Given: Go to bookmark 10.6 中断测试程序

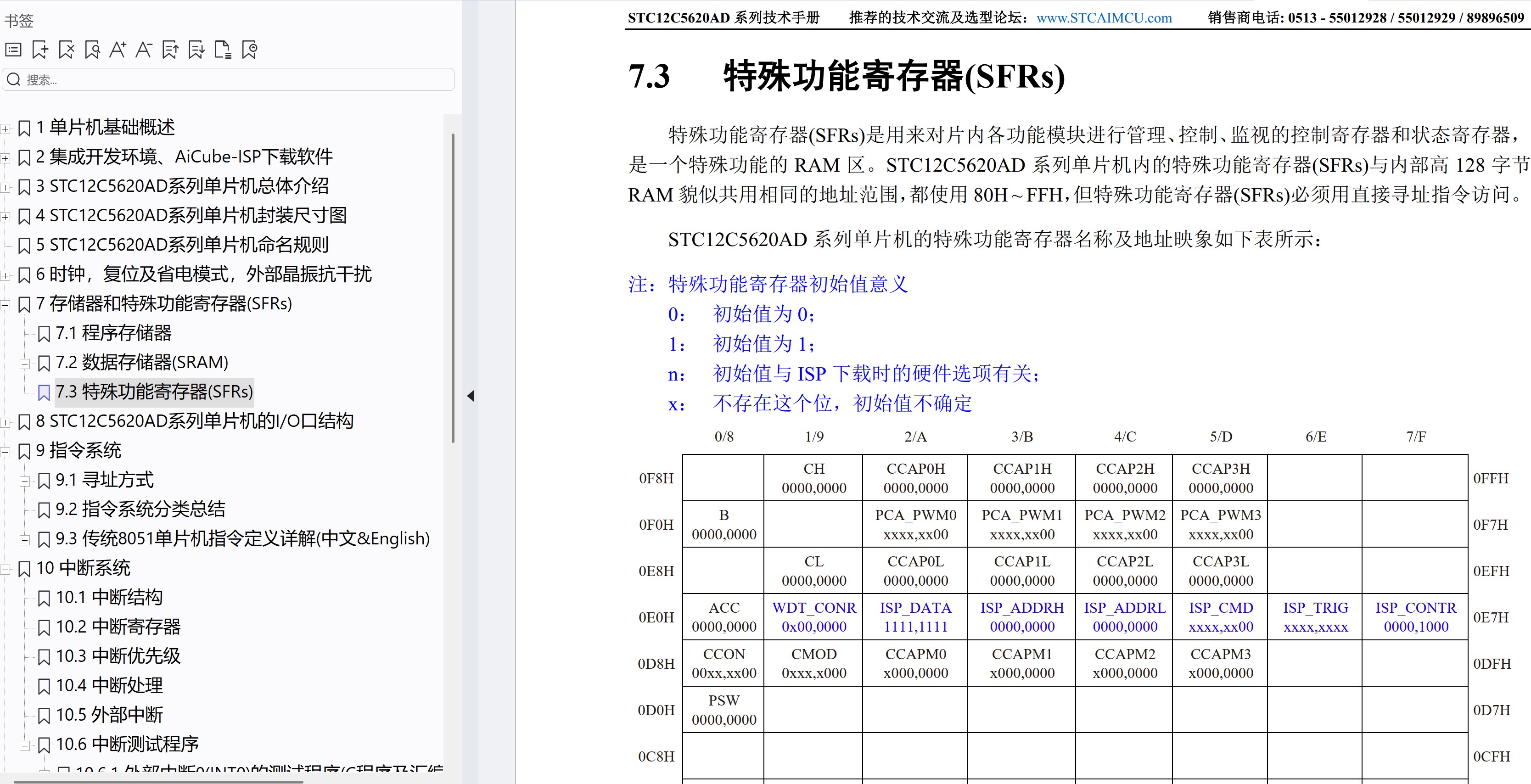Looking at the screenshot, I should pos(127,744).
